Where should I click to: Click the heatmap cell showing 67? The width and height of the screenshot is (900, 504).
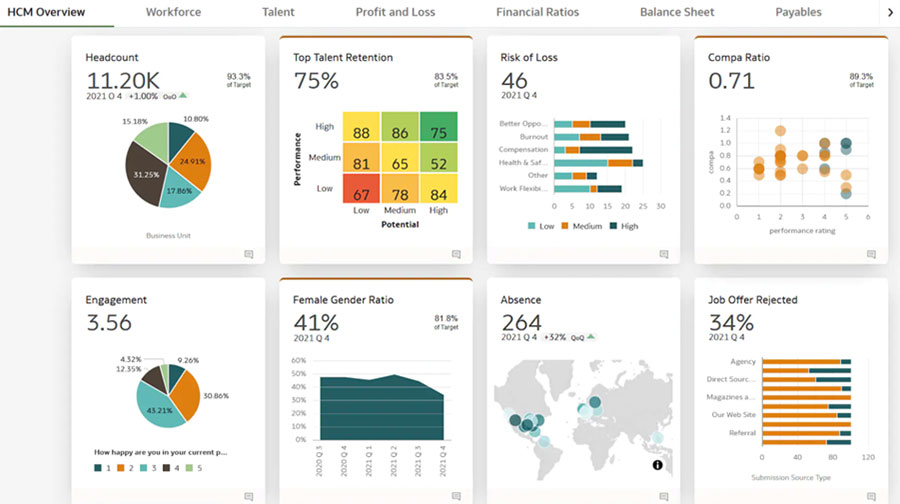point(361,188)
